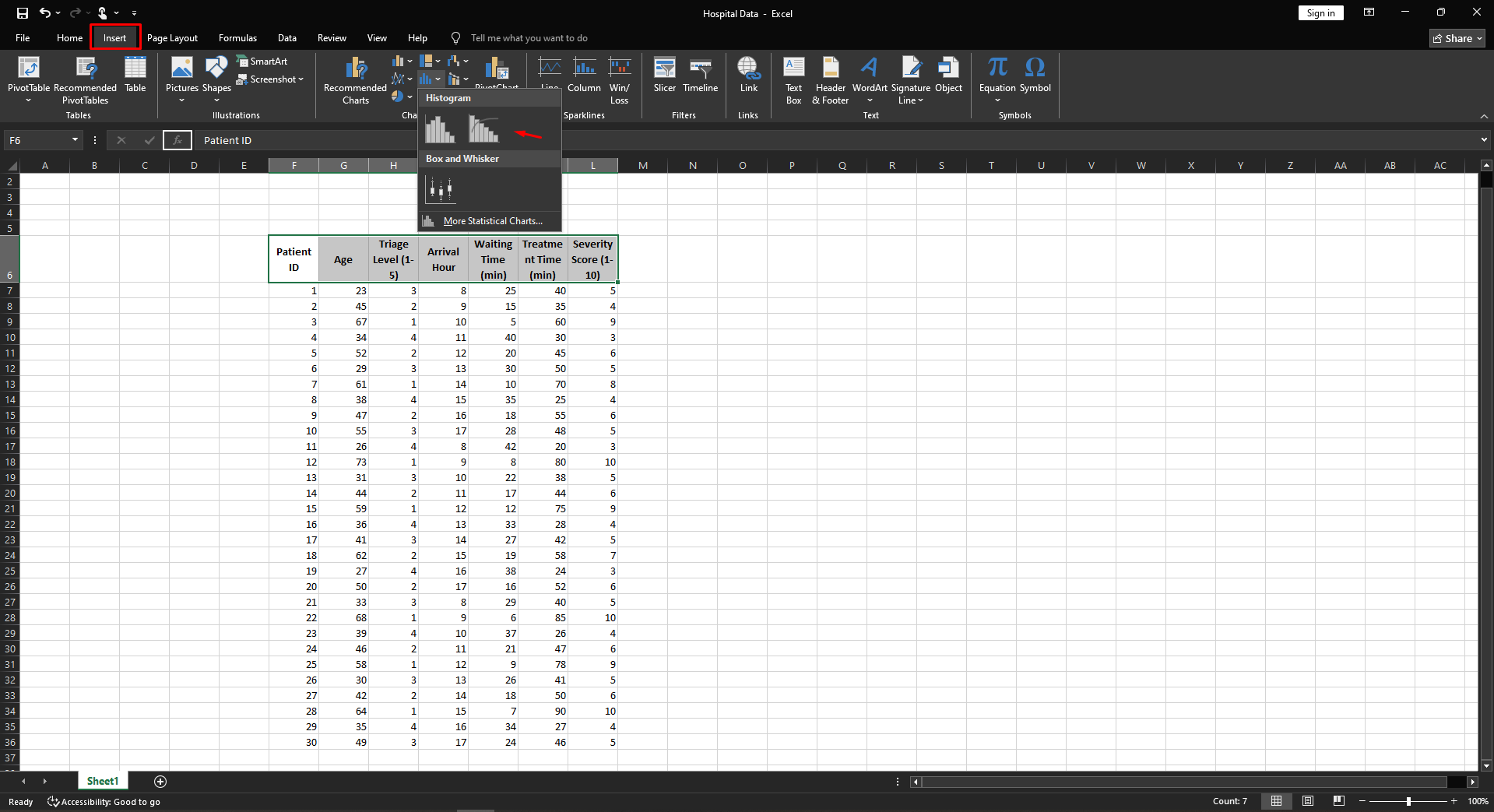Insert a Column sparkline
The image size is (1494, 812).
(584, 75)
